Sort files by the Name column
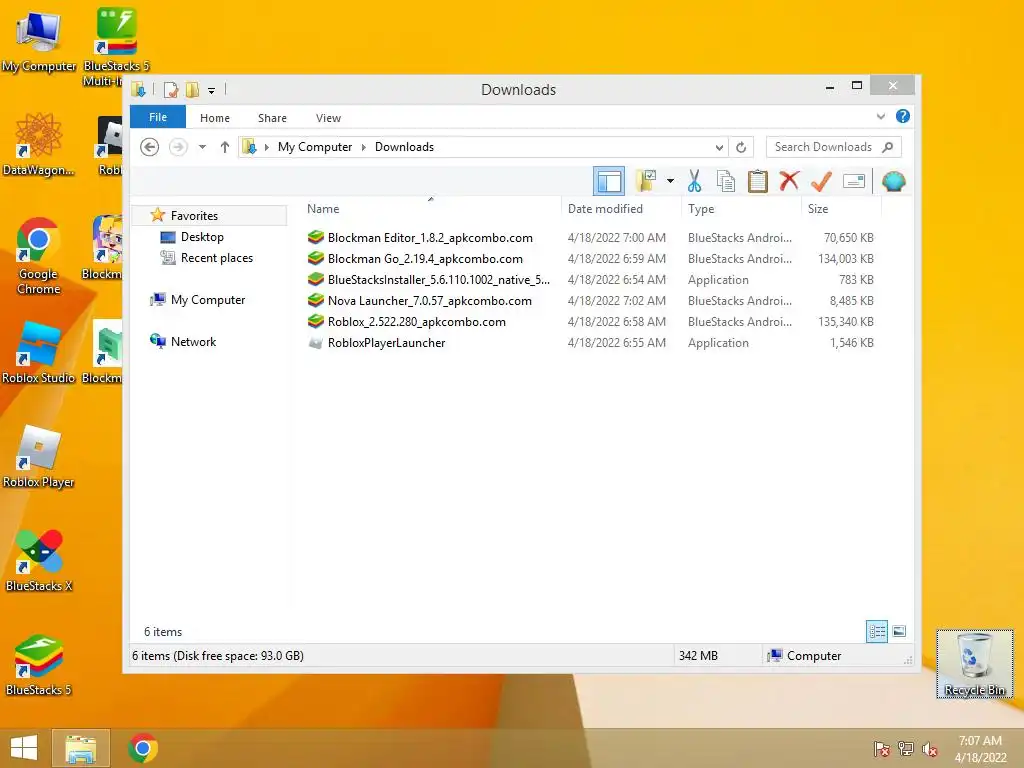 pos(323,209)
